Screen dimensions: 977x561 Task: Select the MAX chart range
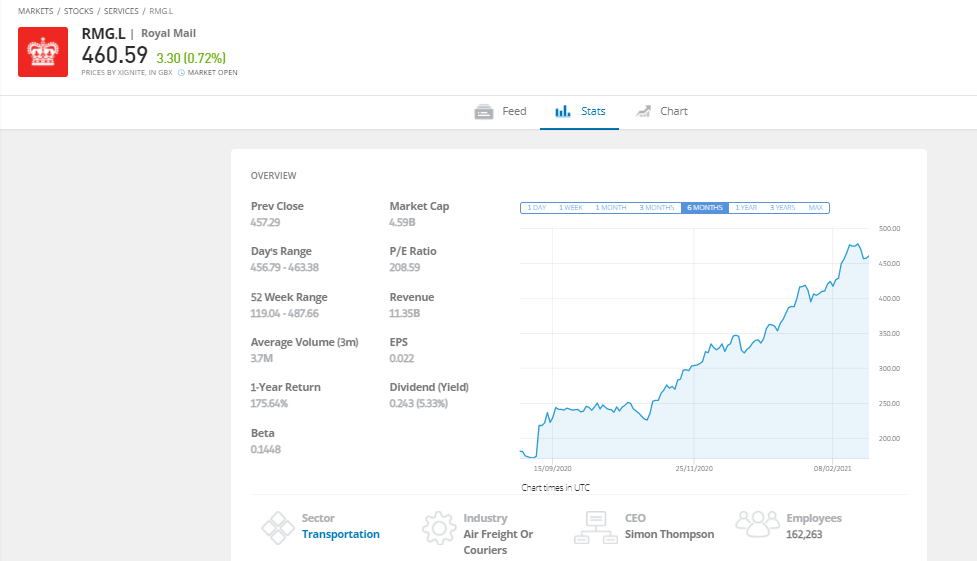[816, 208]
